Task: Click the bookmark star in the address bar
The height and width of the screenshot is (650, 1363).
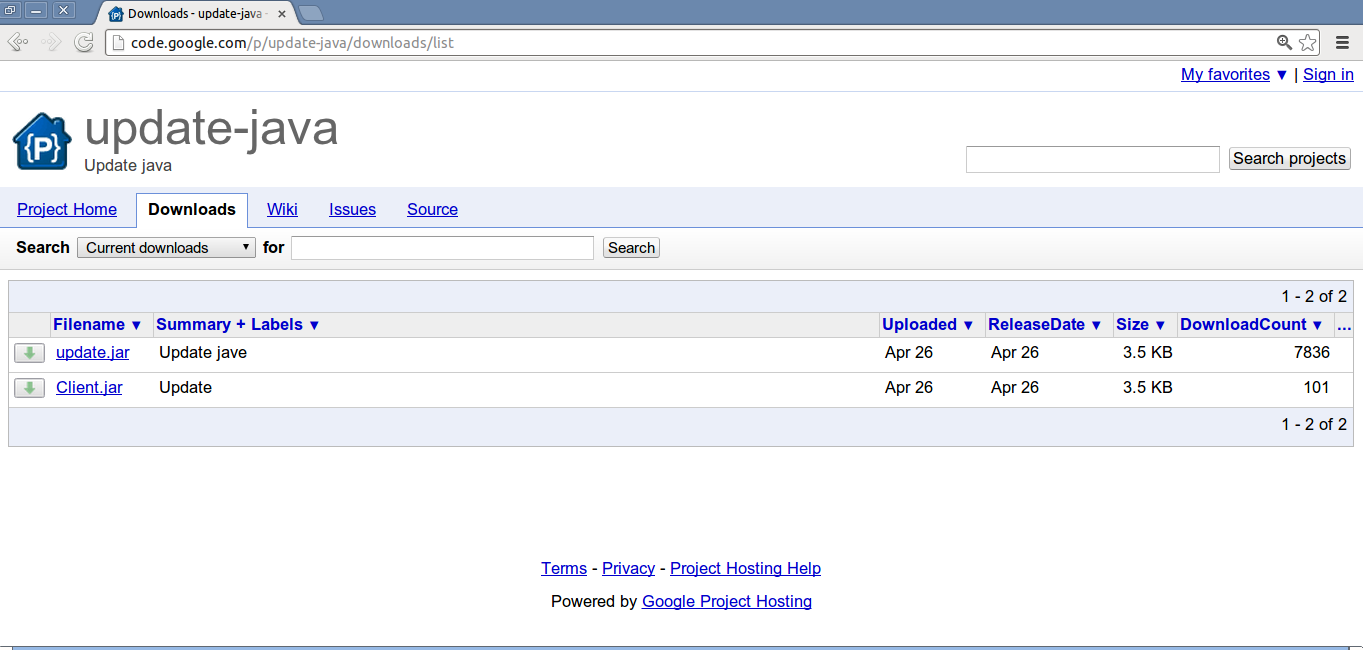Action: [1308, 42]
